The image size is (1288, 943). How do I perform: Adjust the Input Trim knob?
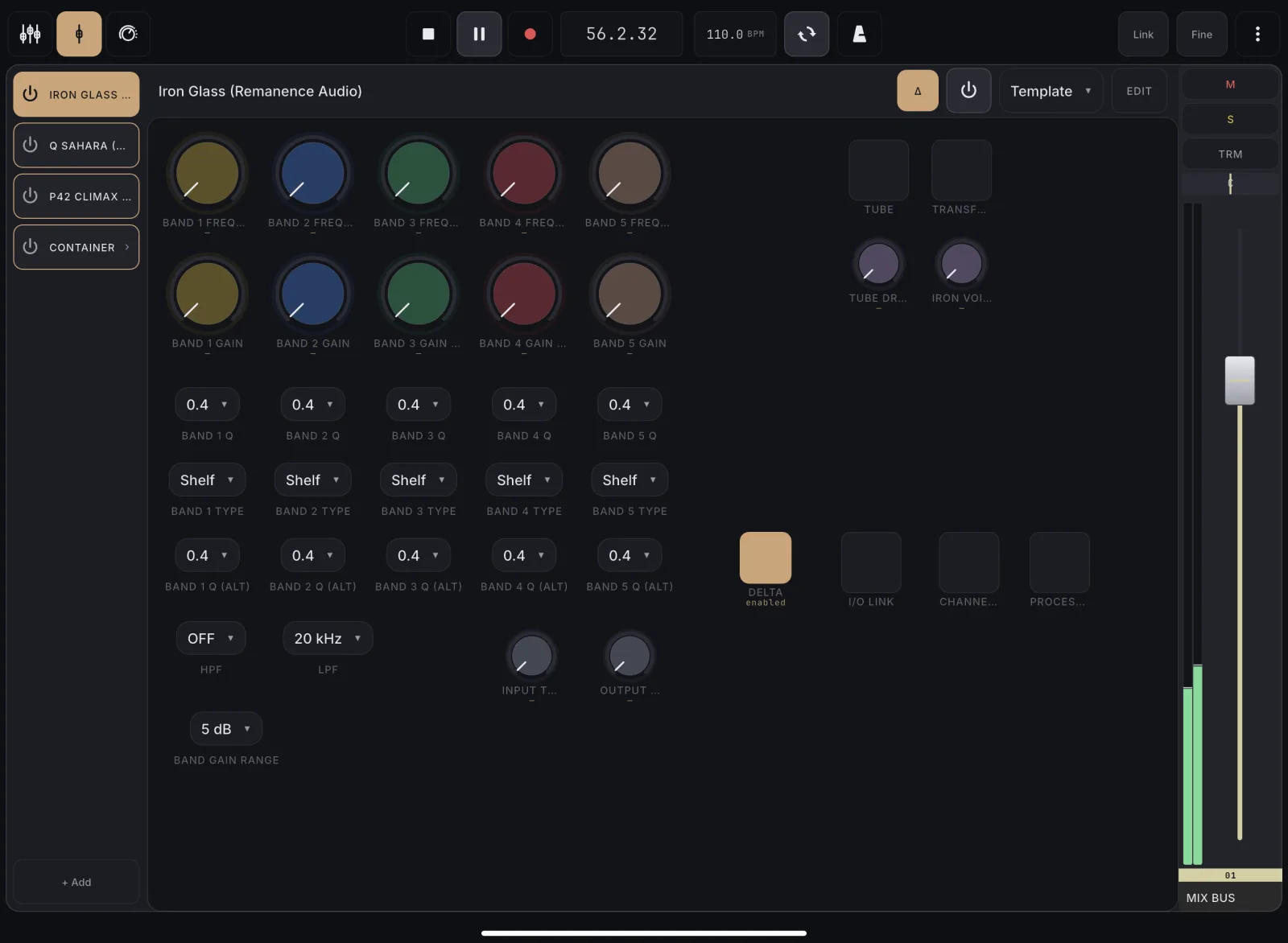(531, 656)
